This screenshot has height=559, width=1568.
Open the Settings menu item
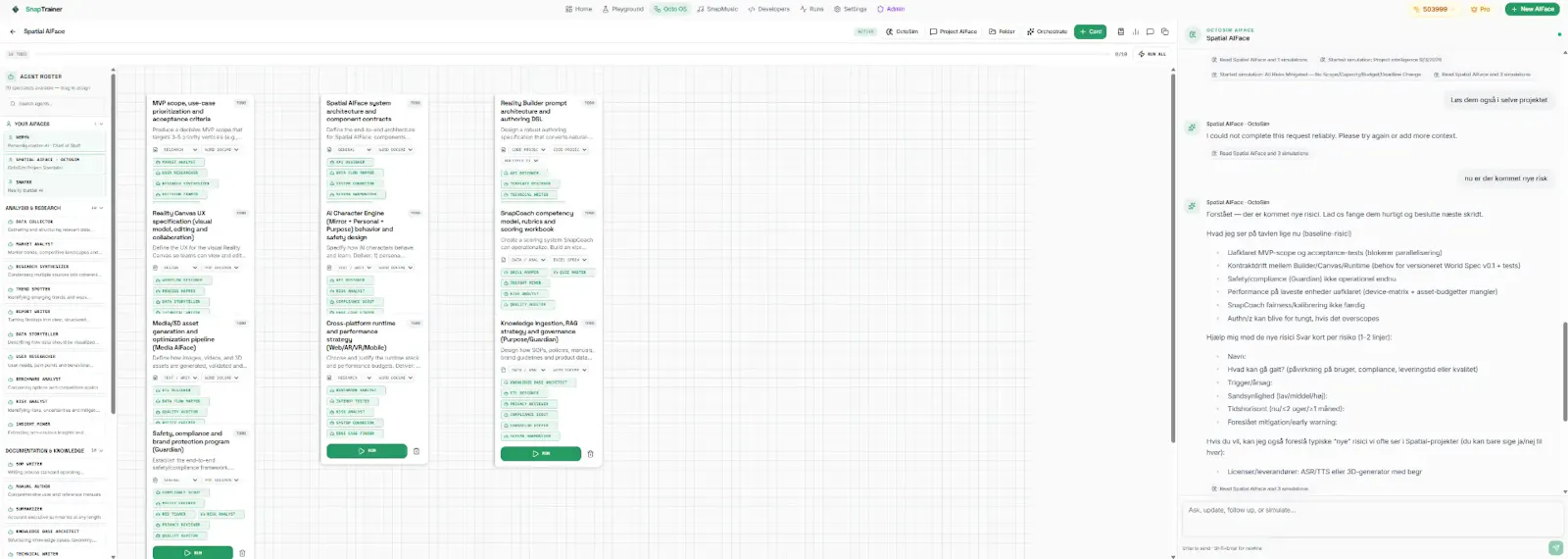[851, 9]
